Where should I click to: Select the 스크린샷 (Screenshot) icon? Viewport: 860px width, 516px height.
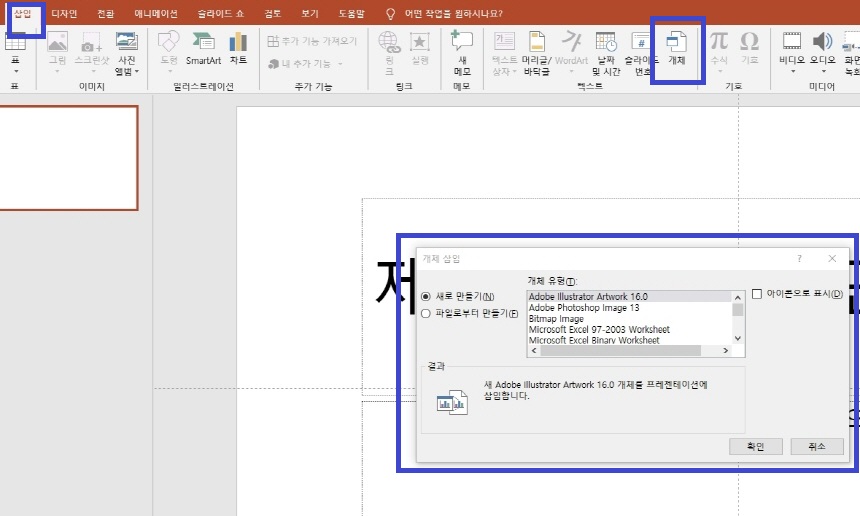(91, 42)
